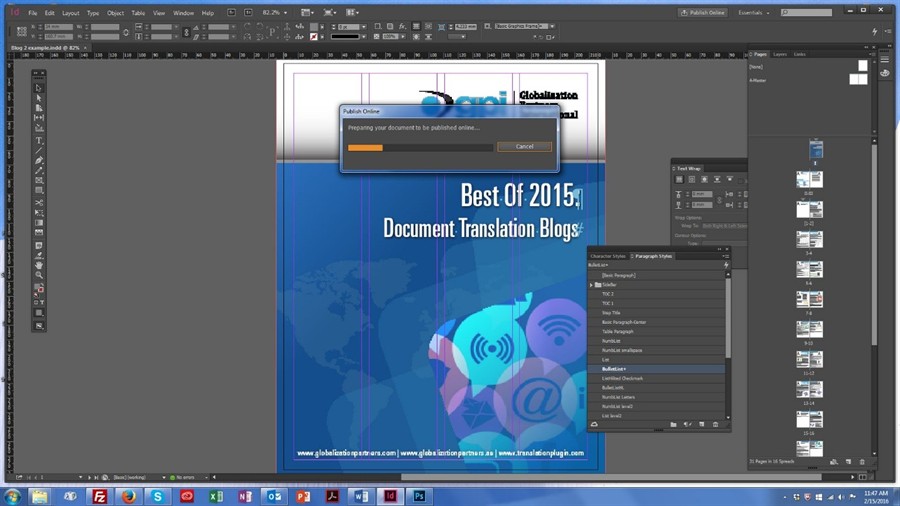Select the Selection tool arrow
This screenshot has height=506, width=900.
pyautogui.click(x=38, y=88)
